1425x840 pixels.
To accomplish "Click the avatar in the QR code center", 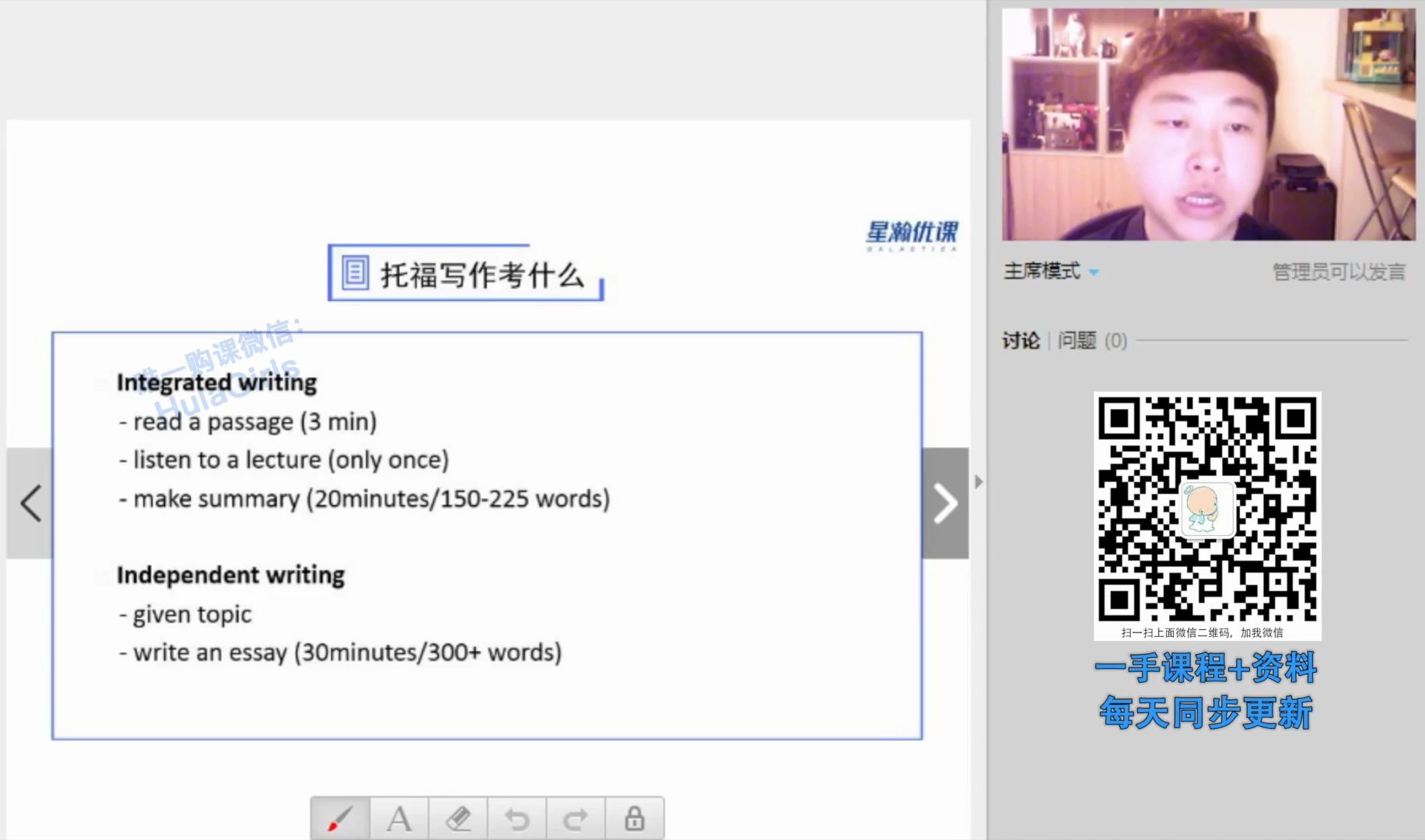I will [x=1207, y=509].
